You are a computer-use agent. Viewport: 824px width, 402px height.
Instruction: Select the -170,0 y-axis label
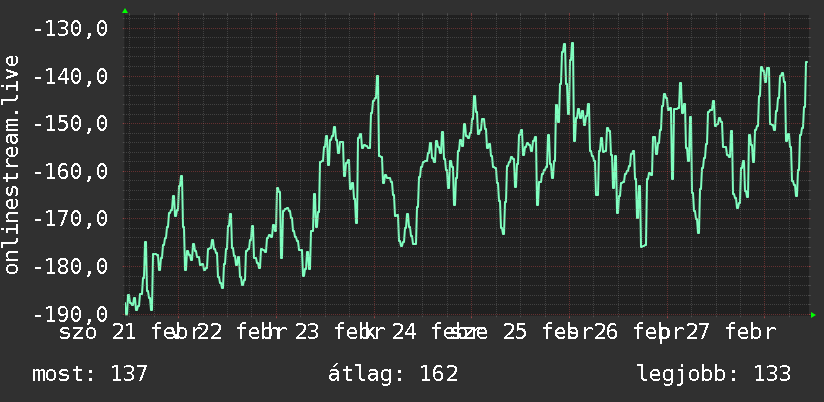click(x=70, y=219)
